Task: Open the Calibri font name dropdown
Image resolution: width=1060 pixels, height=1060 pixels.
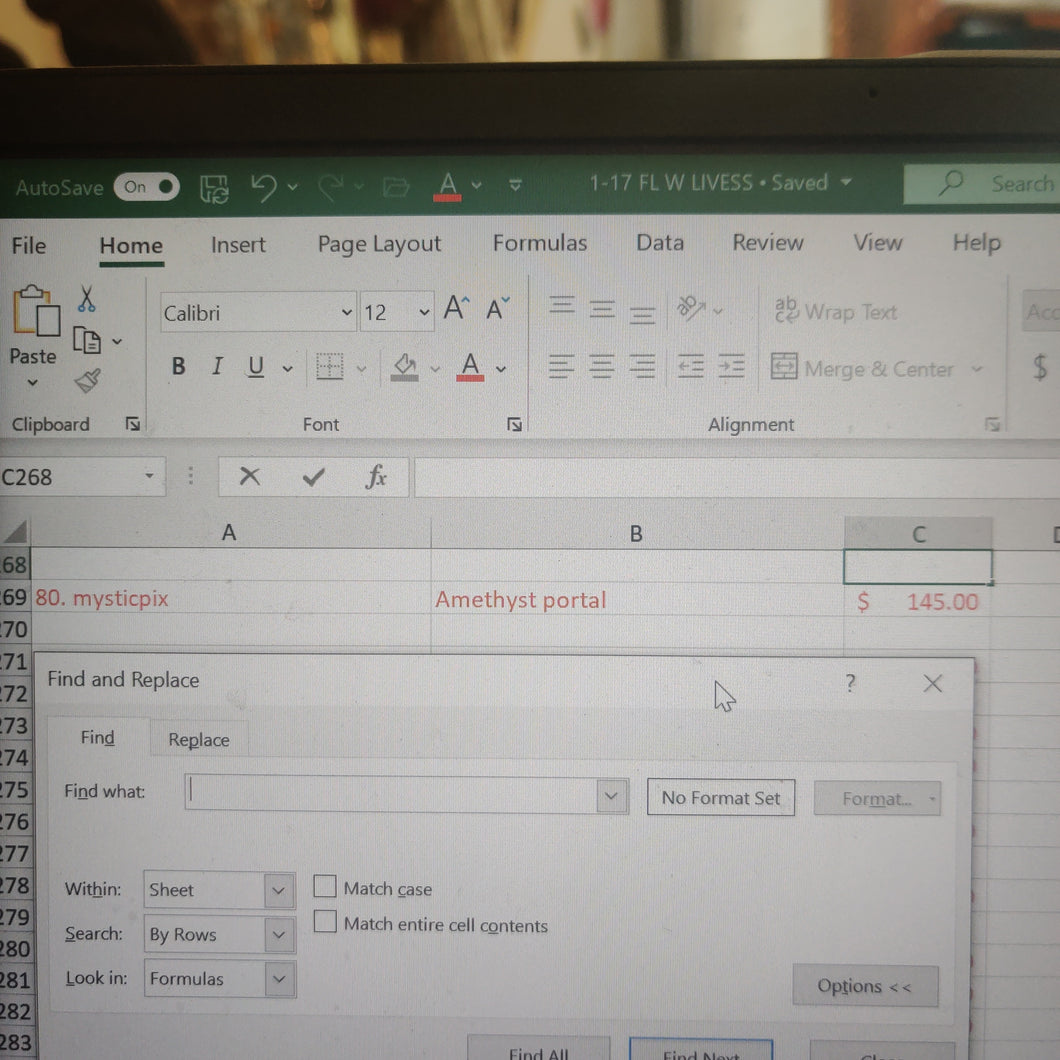Action: pos(346,312)
